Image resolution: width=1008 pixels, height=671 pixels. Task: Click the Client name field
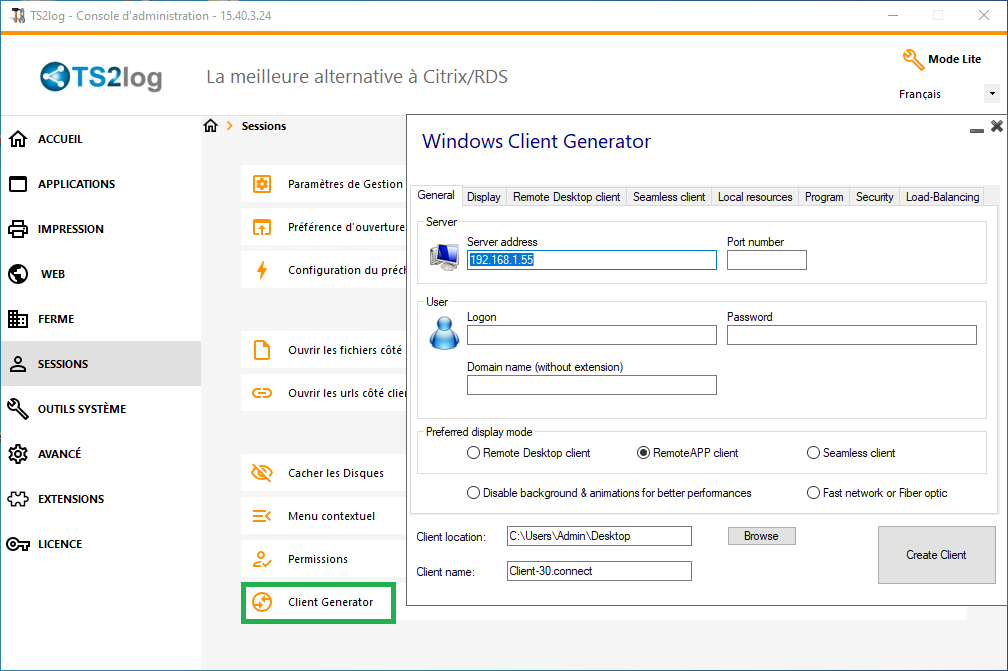point(599,571)
